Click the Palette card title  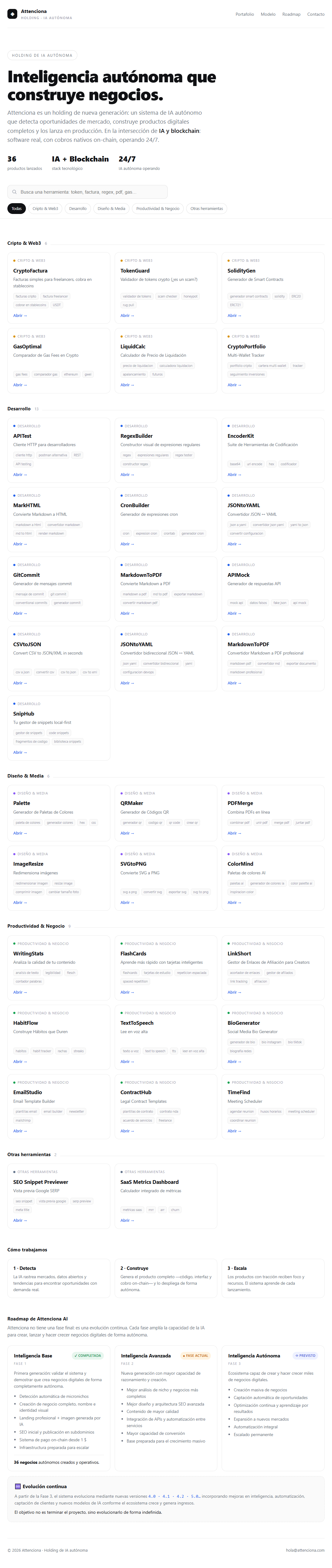[x=21, y=803]
